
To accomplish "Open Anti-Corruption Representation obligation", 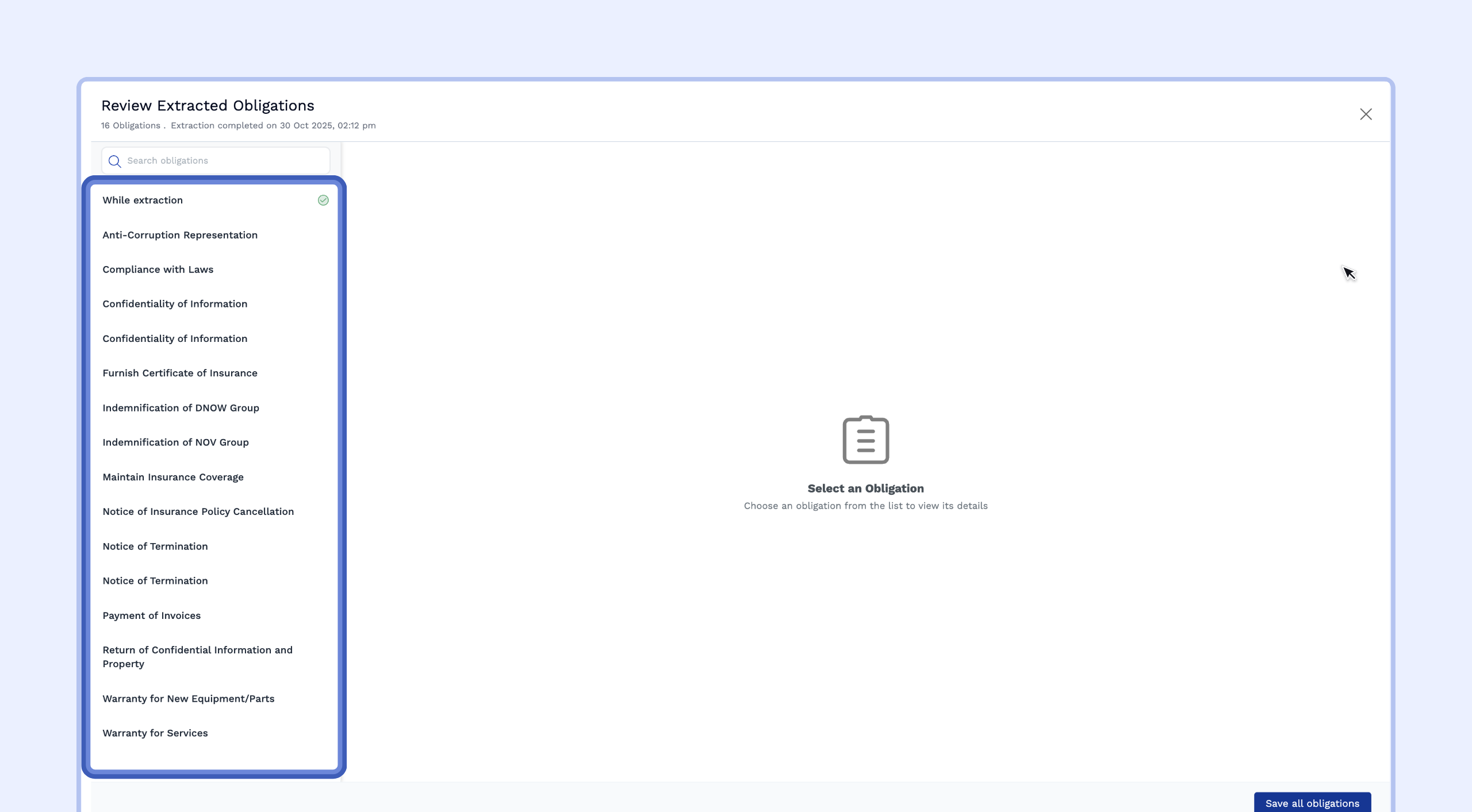I will point(180,235).
